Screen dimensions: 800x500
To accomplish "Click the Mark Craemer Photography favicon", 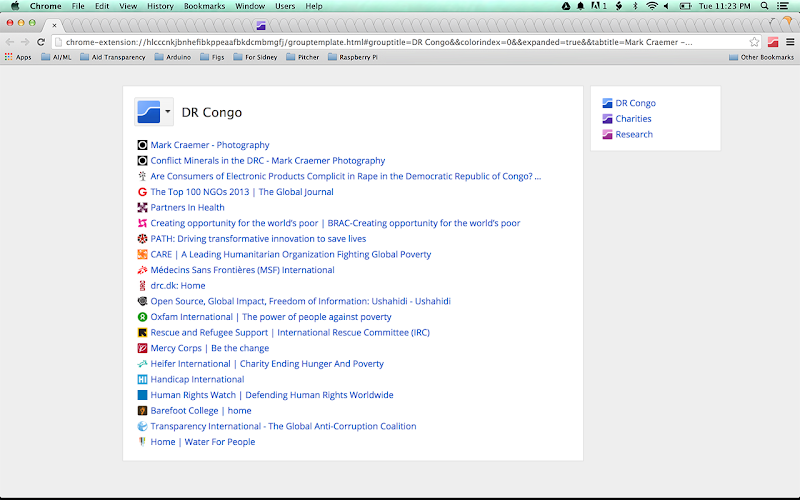I will [x=142, y=145].
